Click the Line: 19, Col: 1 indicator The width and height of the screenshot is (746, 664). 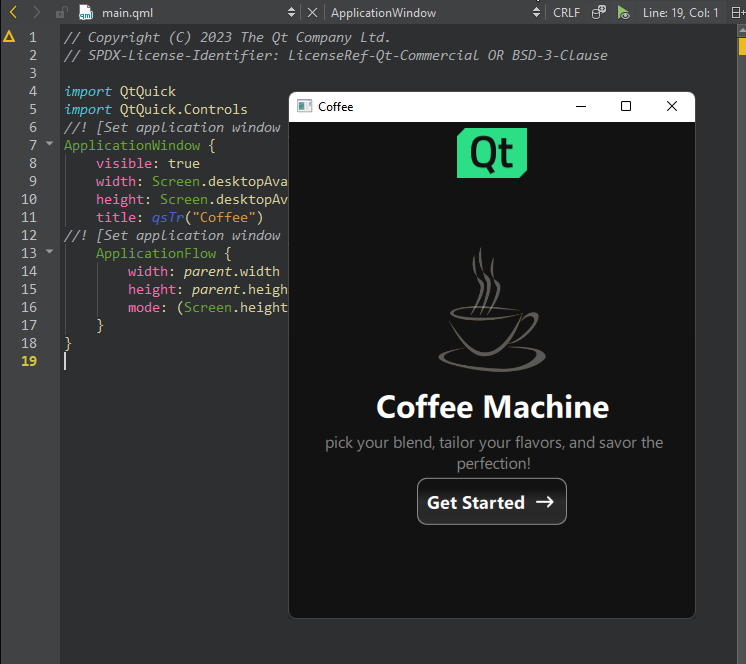click(x=680, y=13)
